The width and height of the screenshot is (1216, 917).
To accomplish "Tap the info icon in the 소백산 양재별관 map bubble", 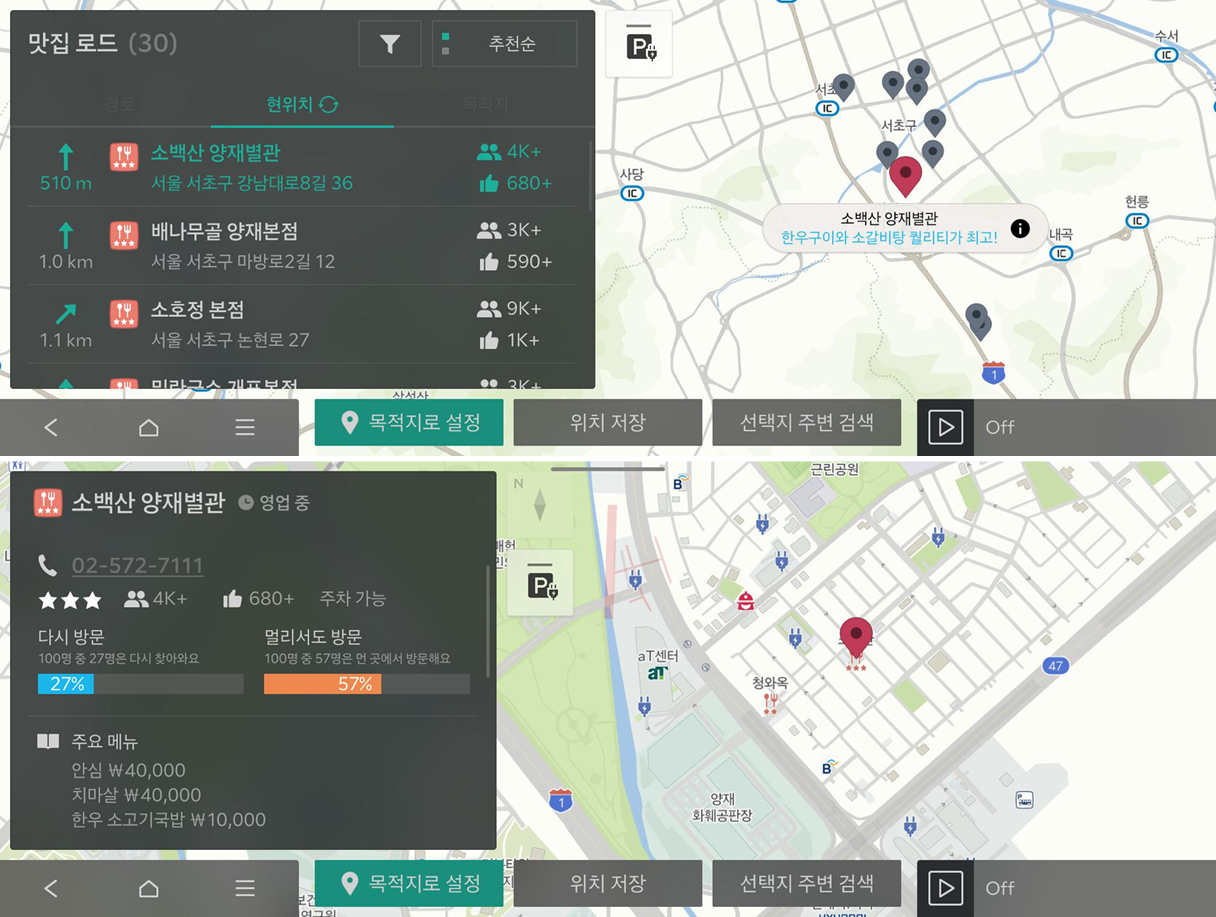I will pyautogui.click(x=1019, y=229).
